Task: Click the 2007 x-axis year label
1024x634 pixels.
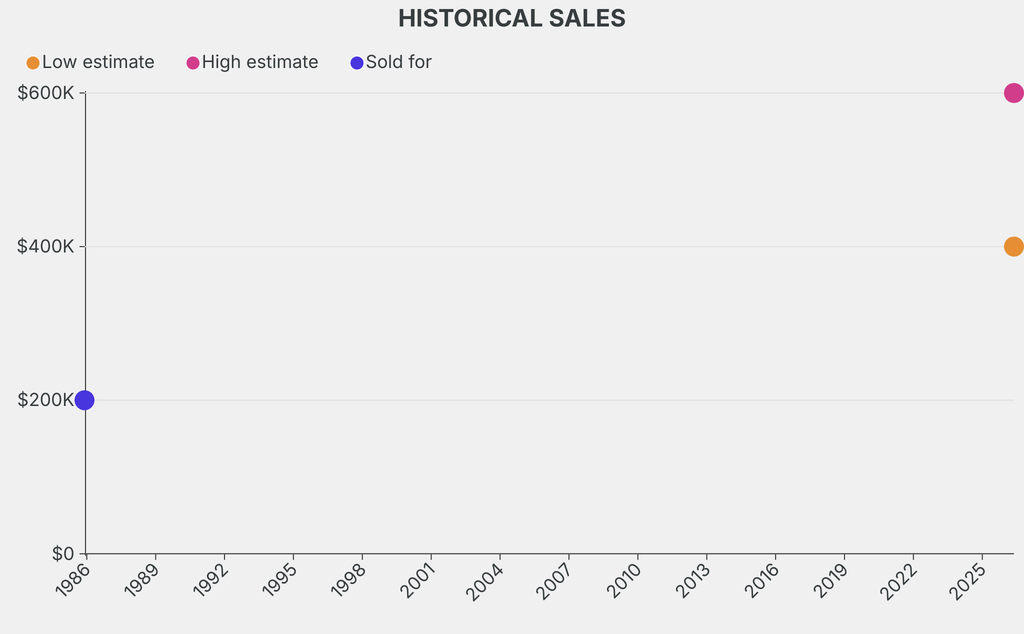Action: pos(555,581)
